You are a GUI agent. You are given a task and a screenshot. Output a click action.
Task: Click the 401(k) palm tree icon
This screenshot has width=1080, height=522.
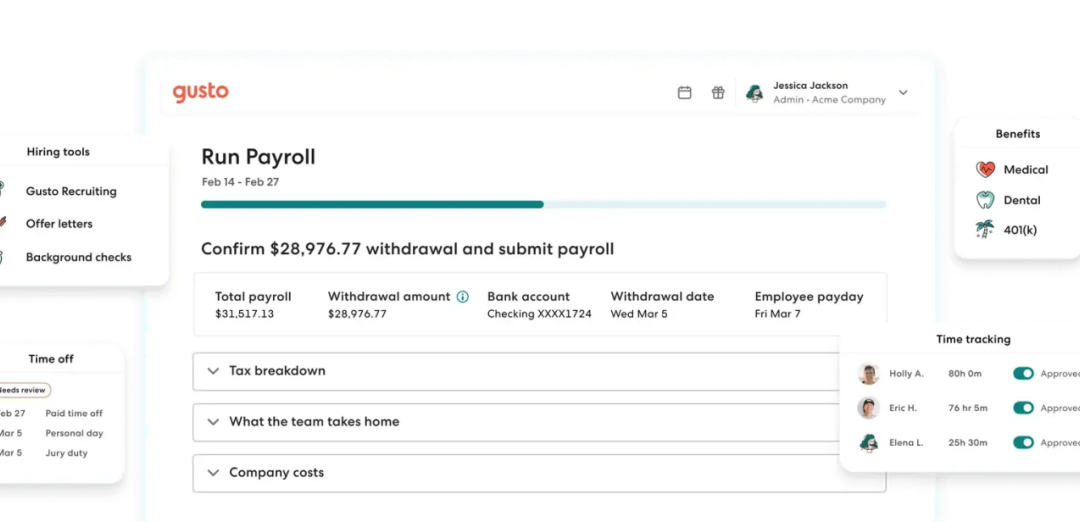[x=986, y=230]
